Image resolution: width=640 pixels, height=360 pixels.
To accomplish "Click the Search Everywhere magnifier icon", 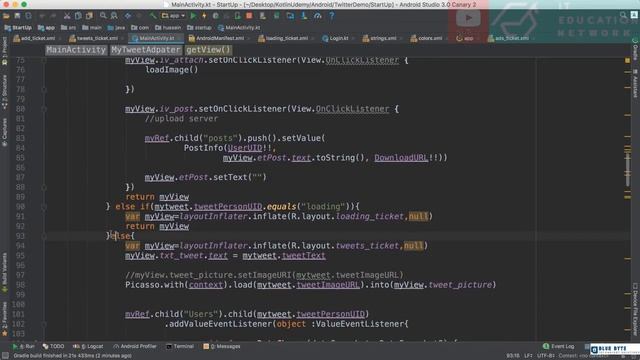I will (623, 15).
